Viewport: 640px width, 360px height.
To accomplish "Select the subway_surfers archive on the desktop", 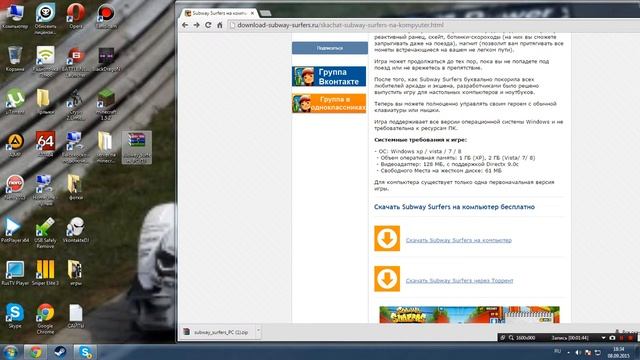I will [x=137, y=147].
